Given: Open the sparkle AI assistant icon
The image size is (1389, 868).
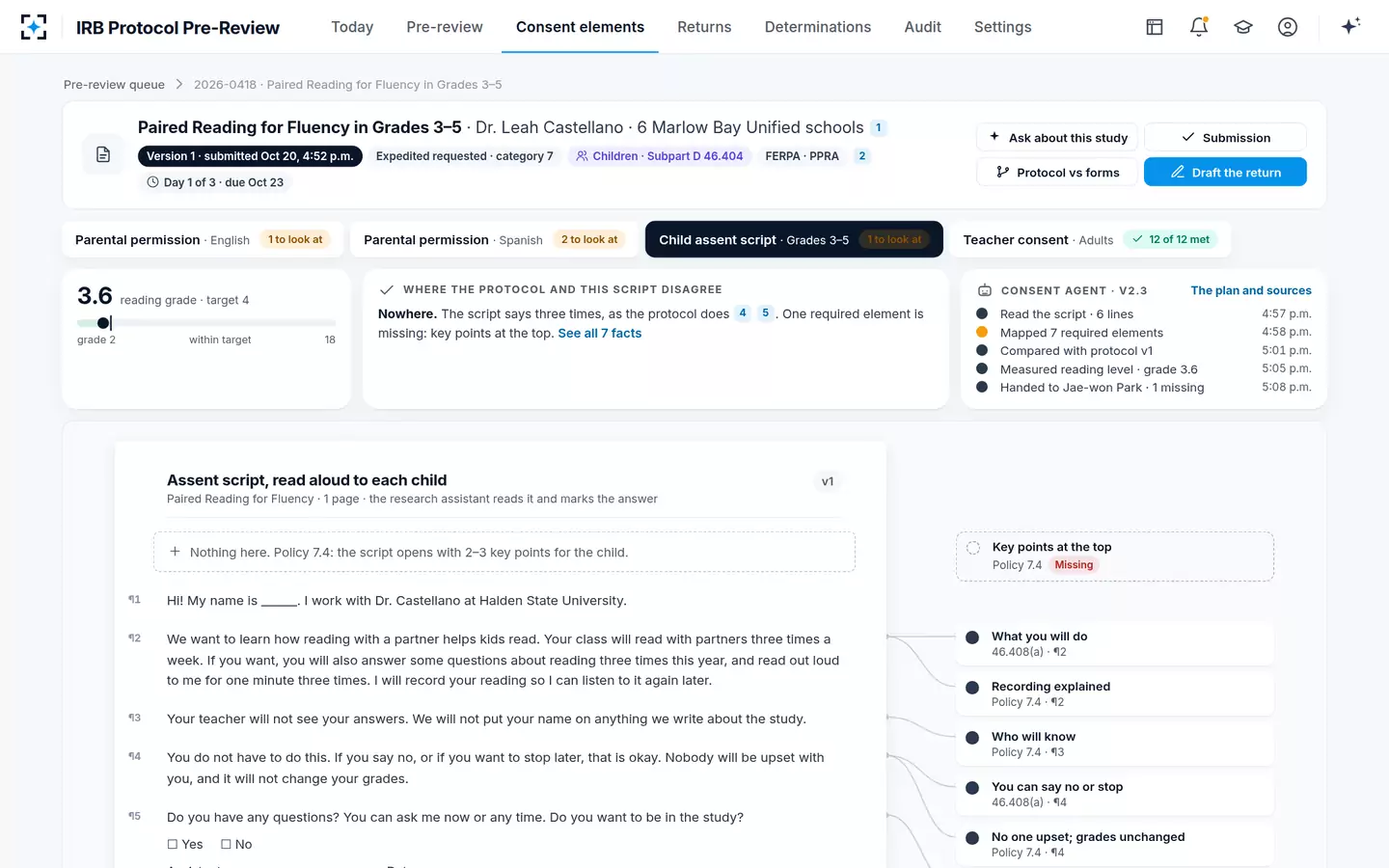Looking at the screenshot, I should [1350, 26].
